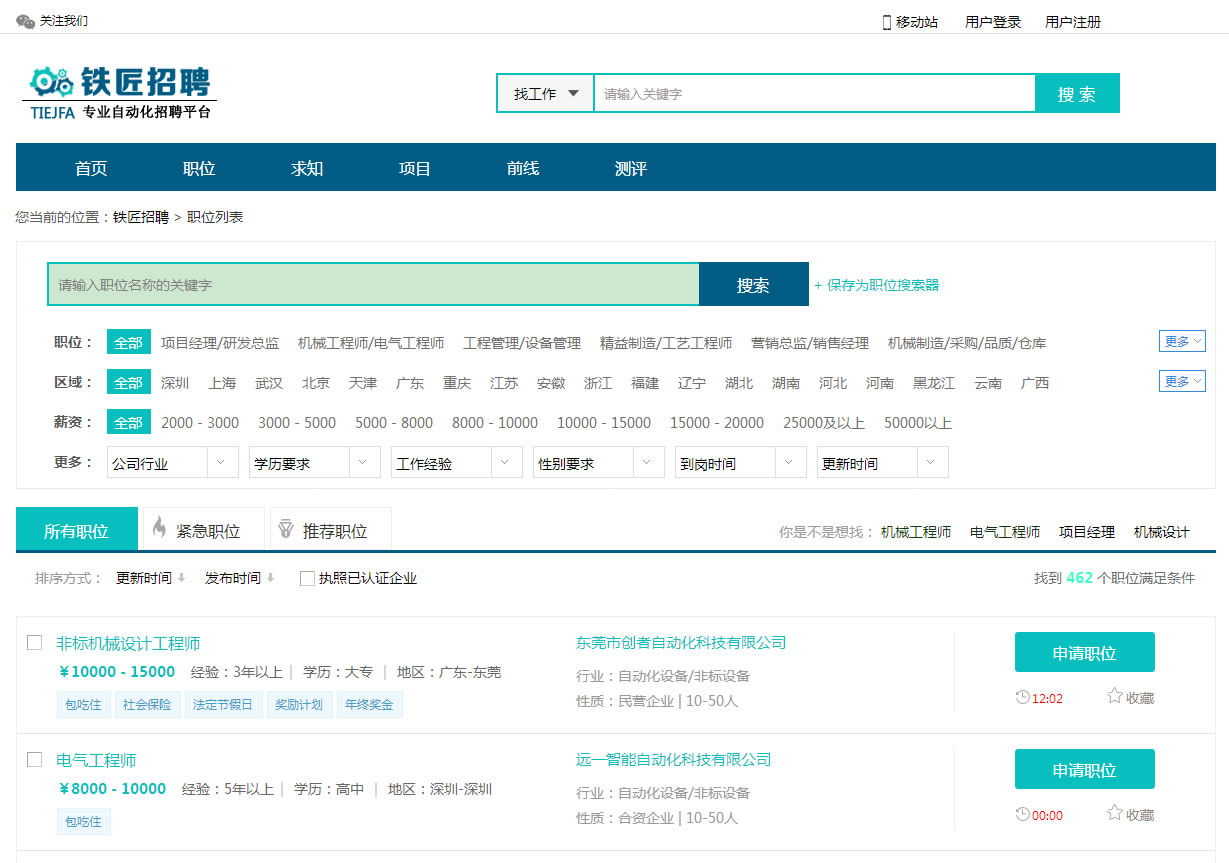This screenshot has width=1229, height=863.
Task: Select salary 50000以上
Action: (x=918, y=422)
